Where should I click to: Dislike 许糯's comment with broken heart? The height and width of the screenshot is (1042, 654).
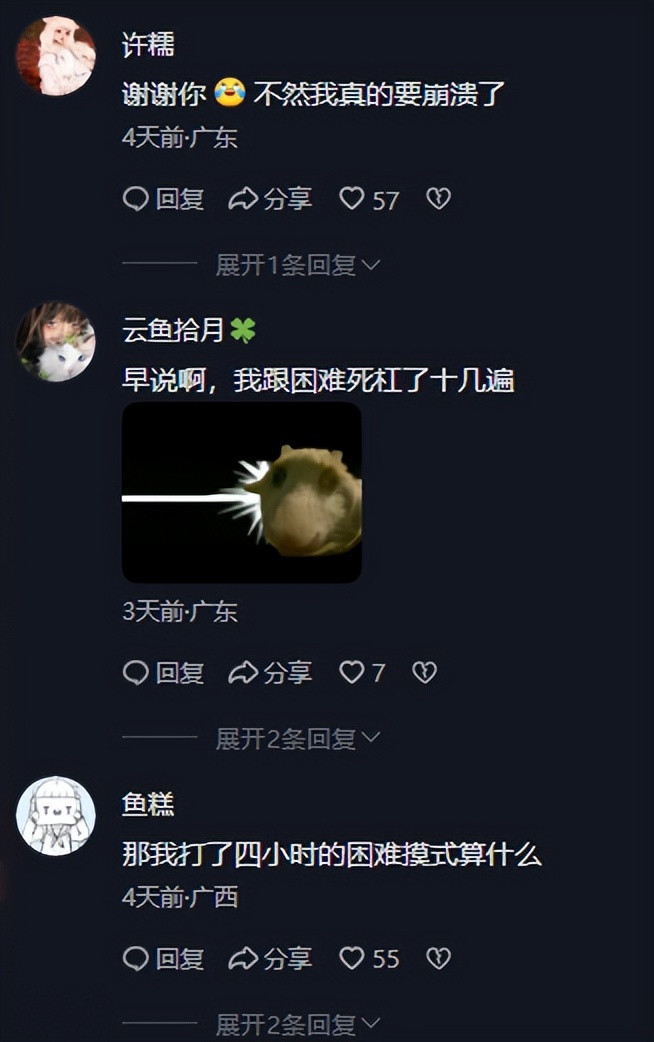[438, 198]
